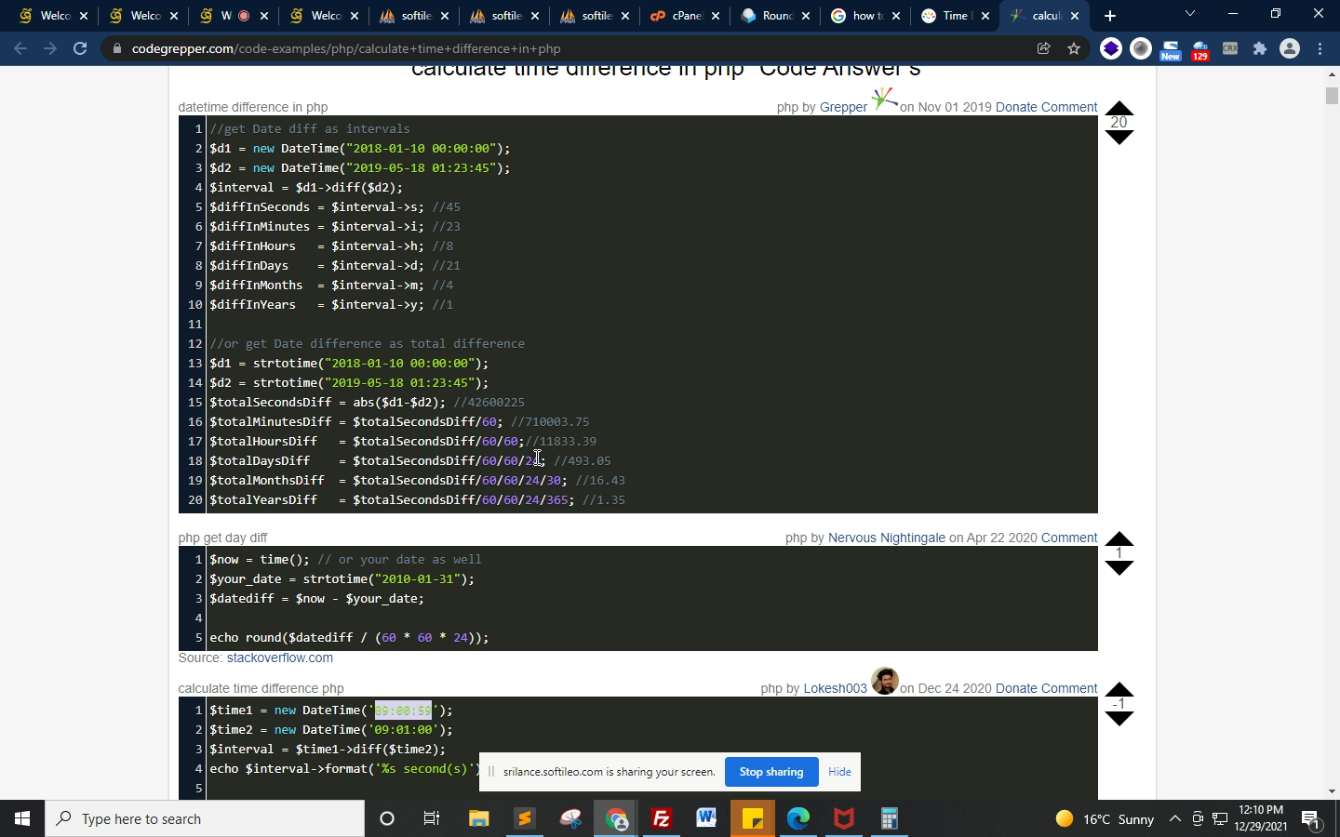The width and height of the screenshot is (1340, 837).
Task: Reload the page using the refresh icon
Action: click(x=80, y=48)
